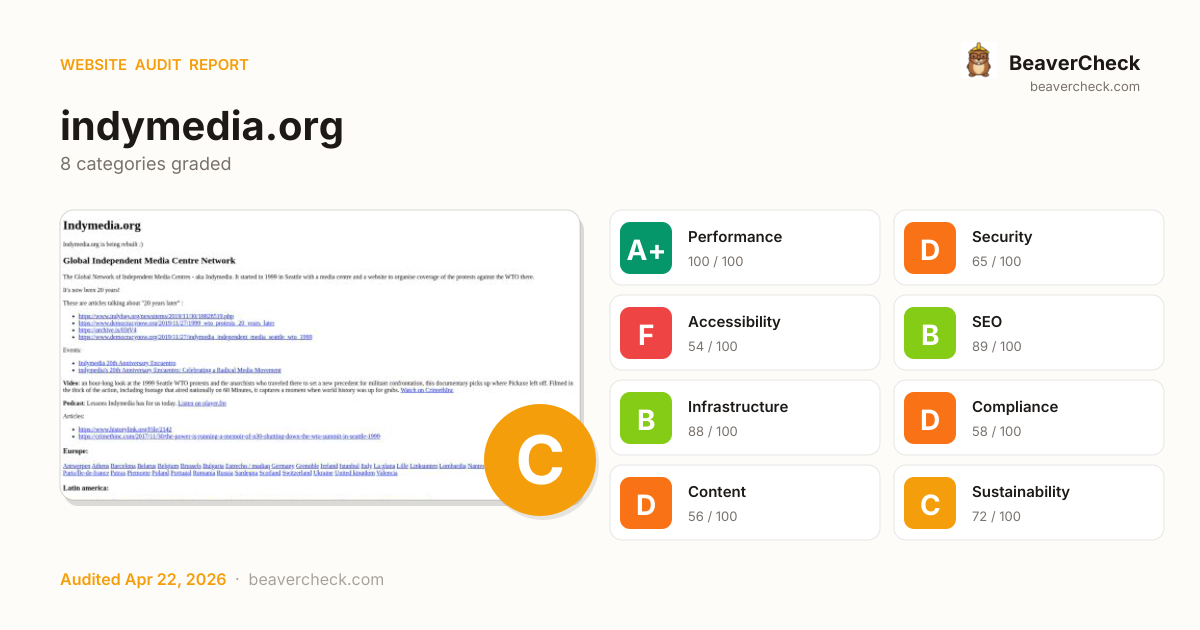Select the Accessibility 54 / 100 score
1200x630 pixels.
(713, 347)
